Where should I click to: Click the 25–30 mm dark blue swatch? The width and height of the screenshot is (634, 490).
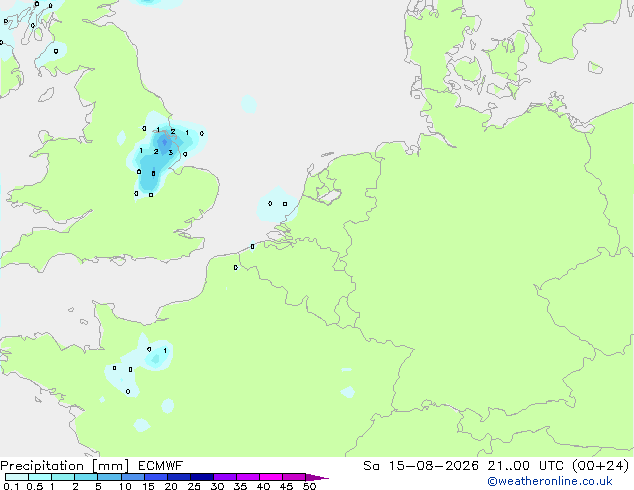coord(201,477)
